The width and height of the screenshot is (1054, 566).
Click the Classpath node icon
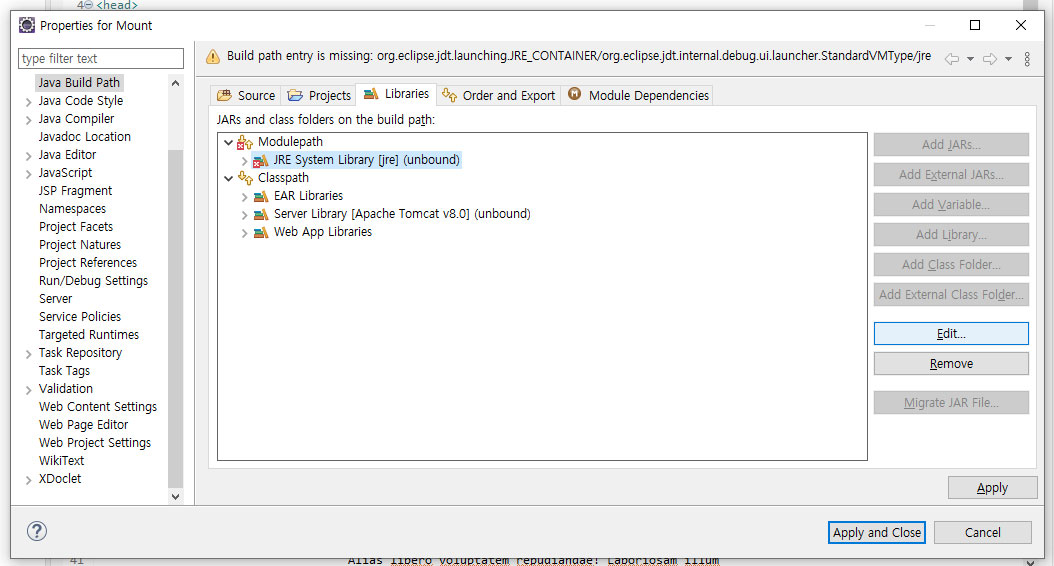pos(245,178)
